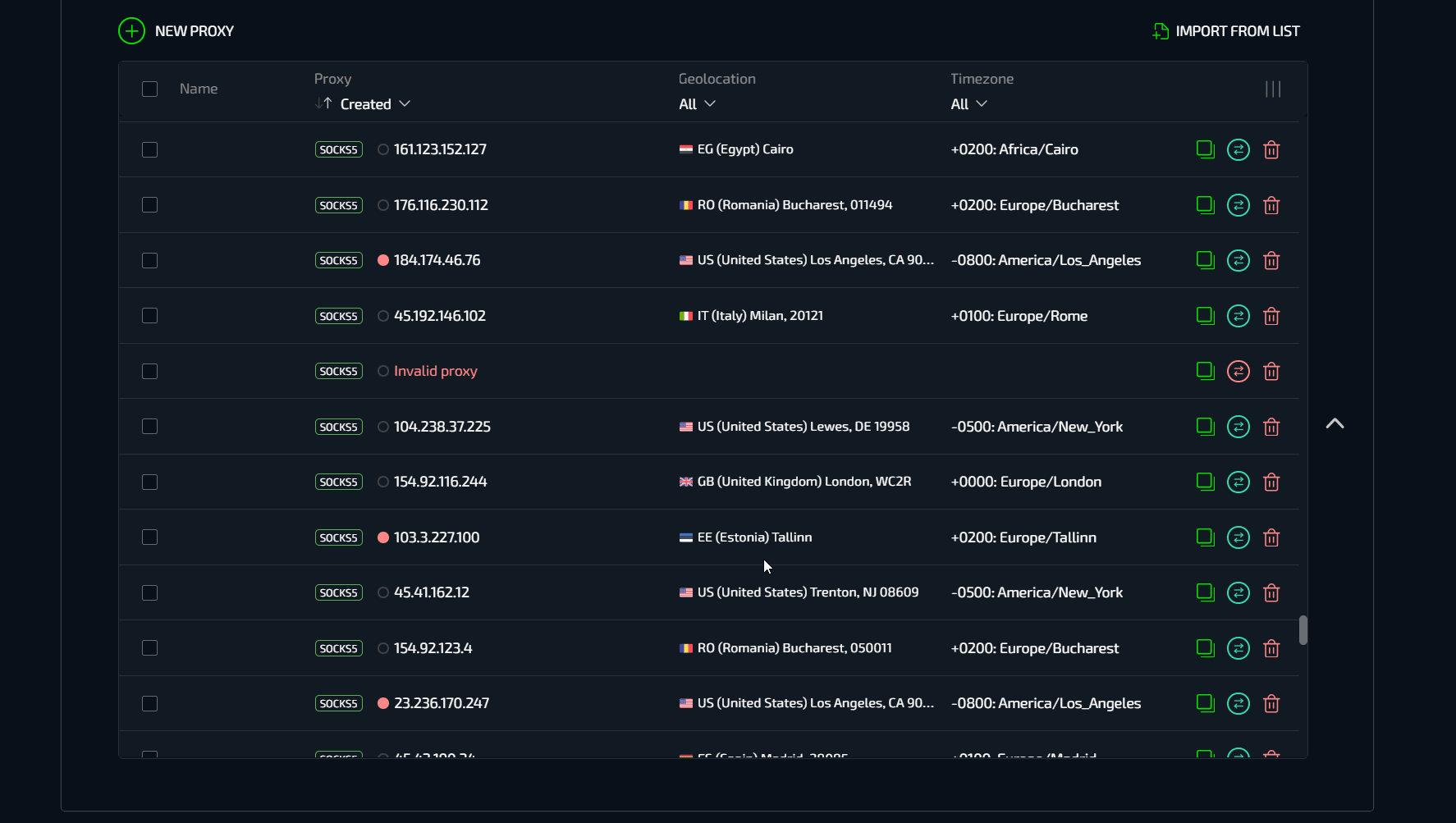The width and height of the screenshot is (1456, 823).
Task: Check the box for 104.238.37.225 row
Action: pyautogui.click(x=149, y=427)
